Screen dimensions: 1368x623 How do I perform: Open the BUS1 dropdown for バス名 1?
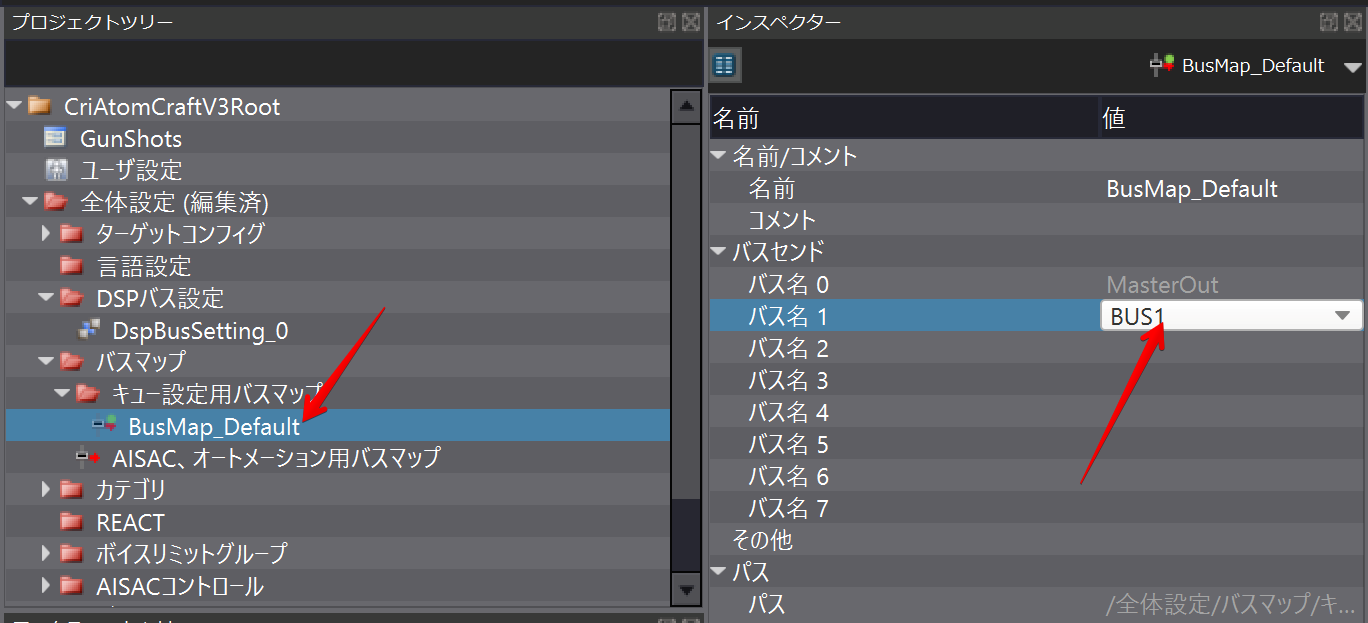pos(1344,315)
